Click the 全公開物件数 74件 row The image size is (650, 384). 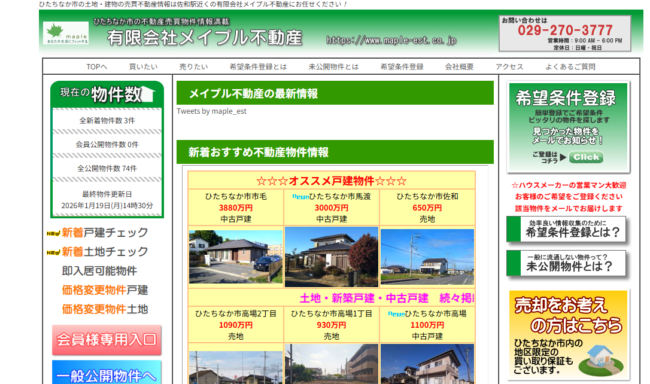pyautogui.click(x=107, y=168)
